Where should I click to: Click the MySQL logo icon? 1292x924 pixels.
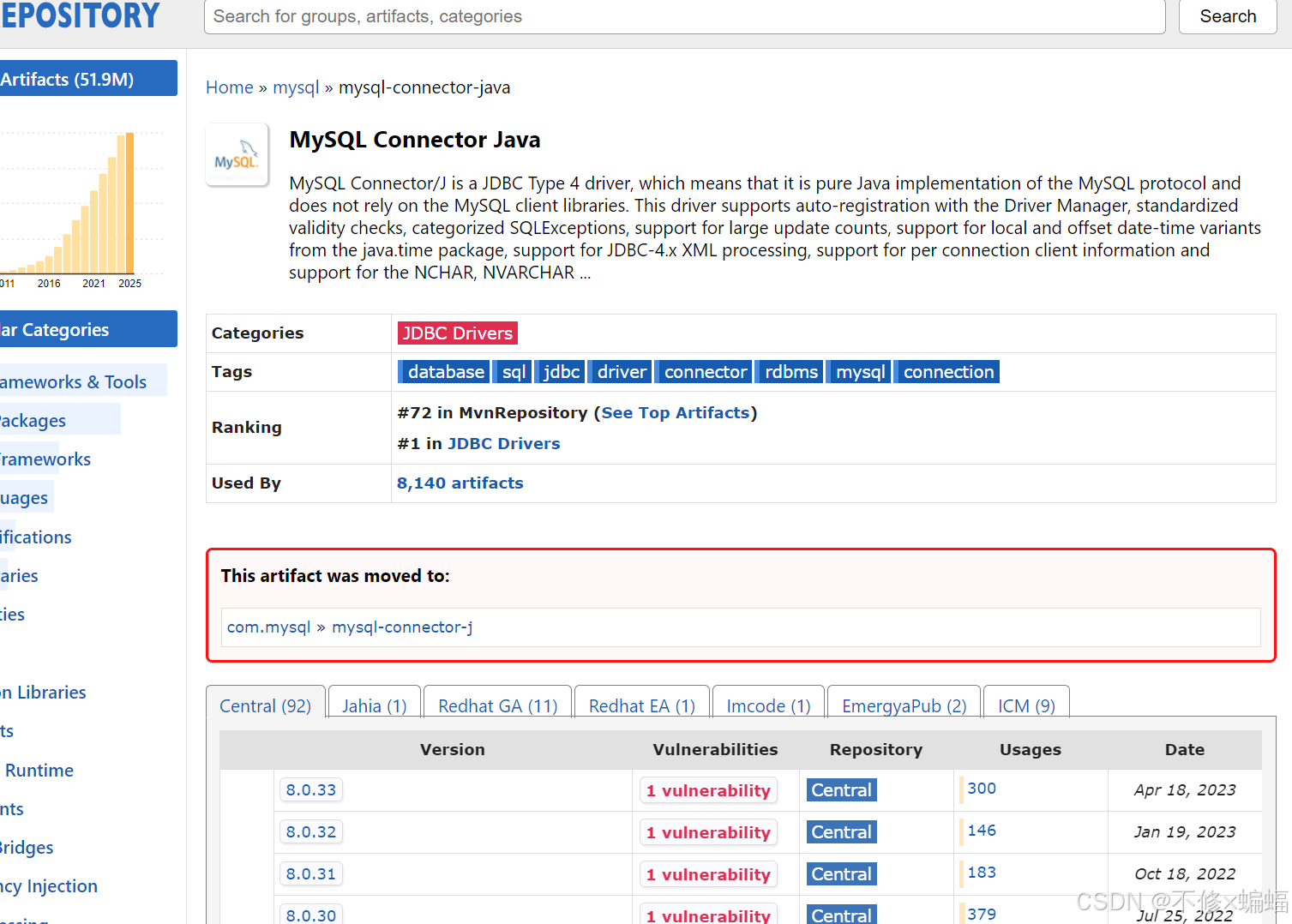click(237, 155)
